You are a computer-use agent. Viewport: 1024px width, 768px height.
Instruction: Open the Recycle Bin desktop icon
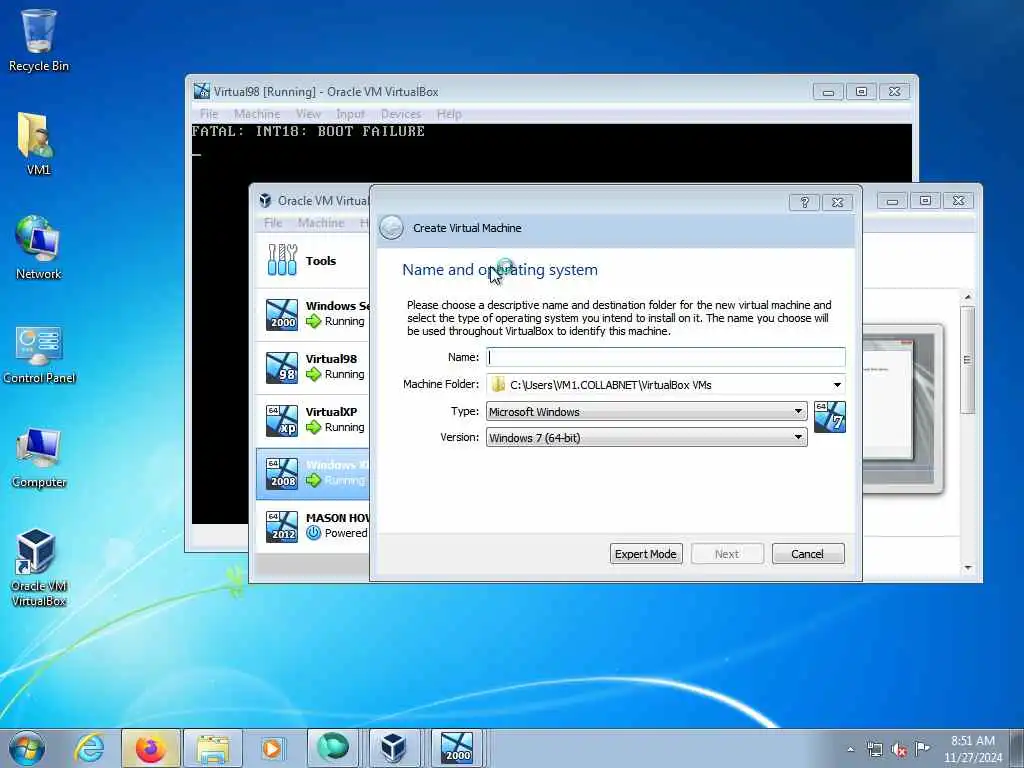(x=39, y=39)
